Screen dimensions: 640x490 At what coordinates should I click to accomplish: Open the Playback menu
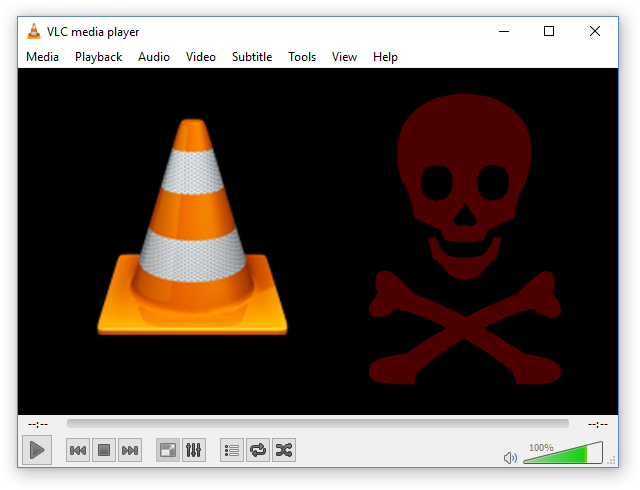[x=98, y=57]
